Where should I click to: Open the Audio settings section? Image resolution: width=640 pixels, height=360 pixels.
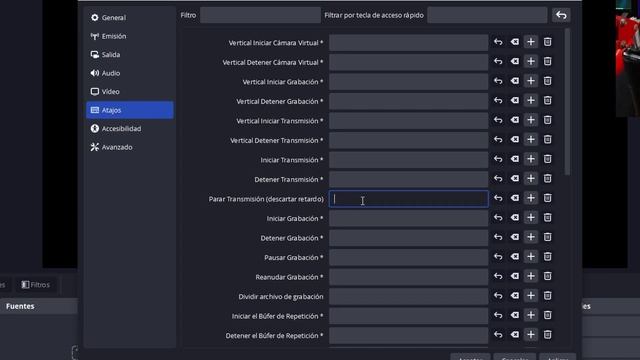tap(129, 73)
